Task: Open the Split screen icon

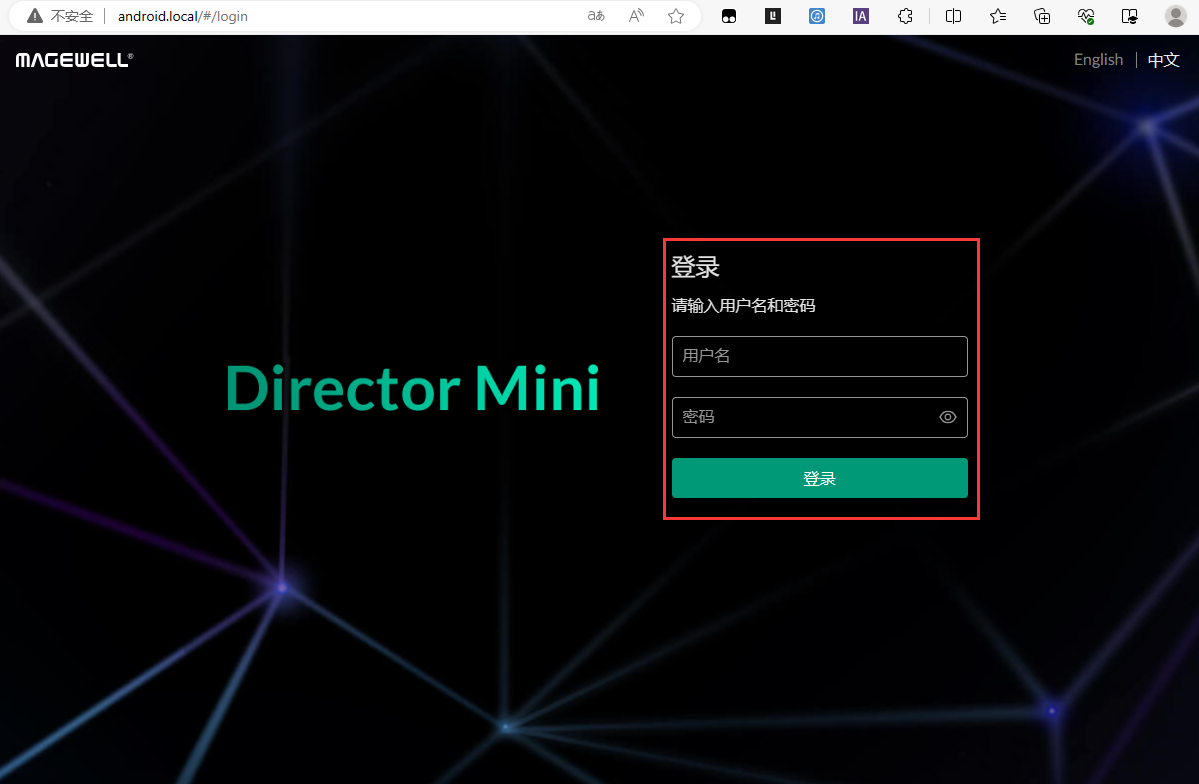Action: [953, 16]
